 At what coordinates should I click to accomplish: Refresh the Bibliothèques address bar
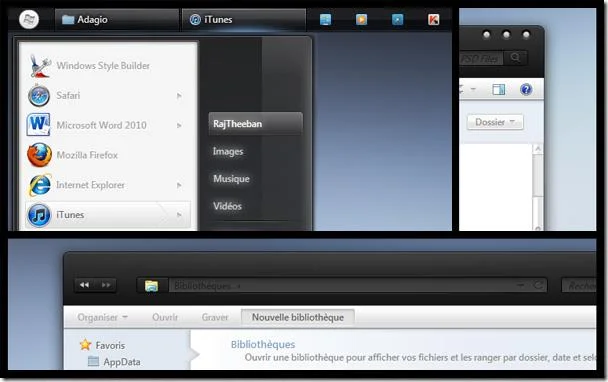click(538, 285)
